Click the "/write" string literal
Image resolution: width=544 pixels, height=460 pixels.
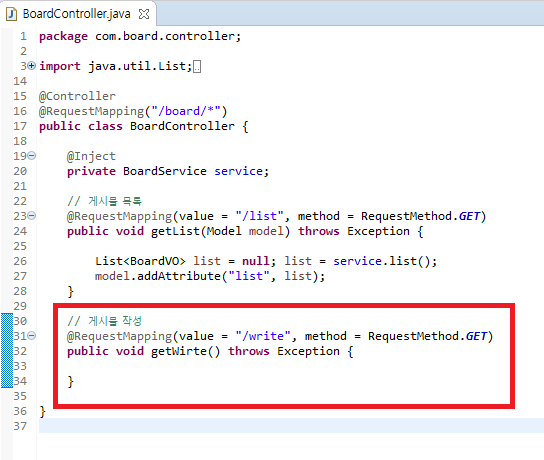[263, 336]
